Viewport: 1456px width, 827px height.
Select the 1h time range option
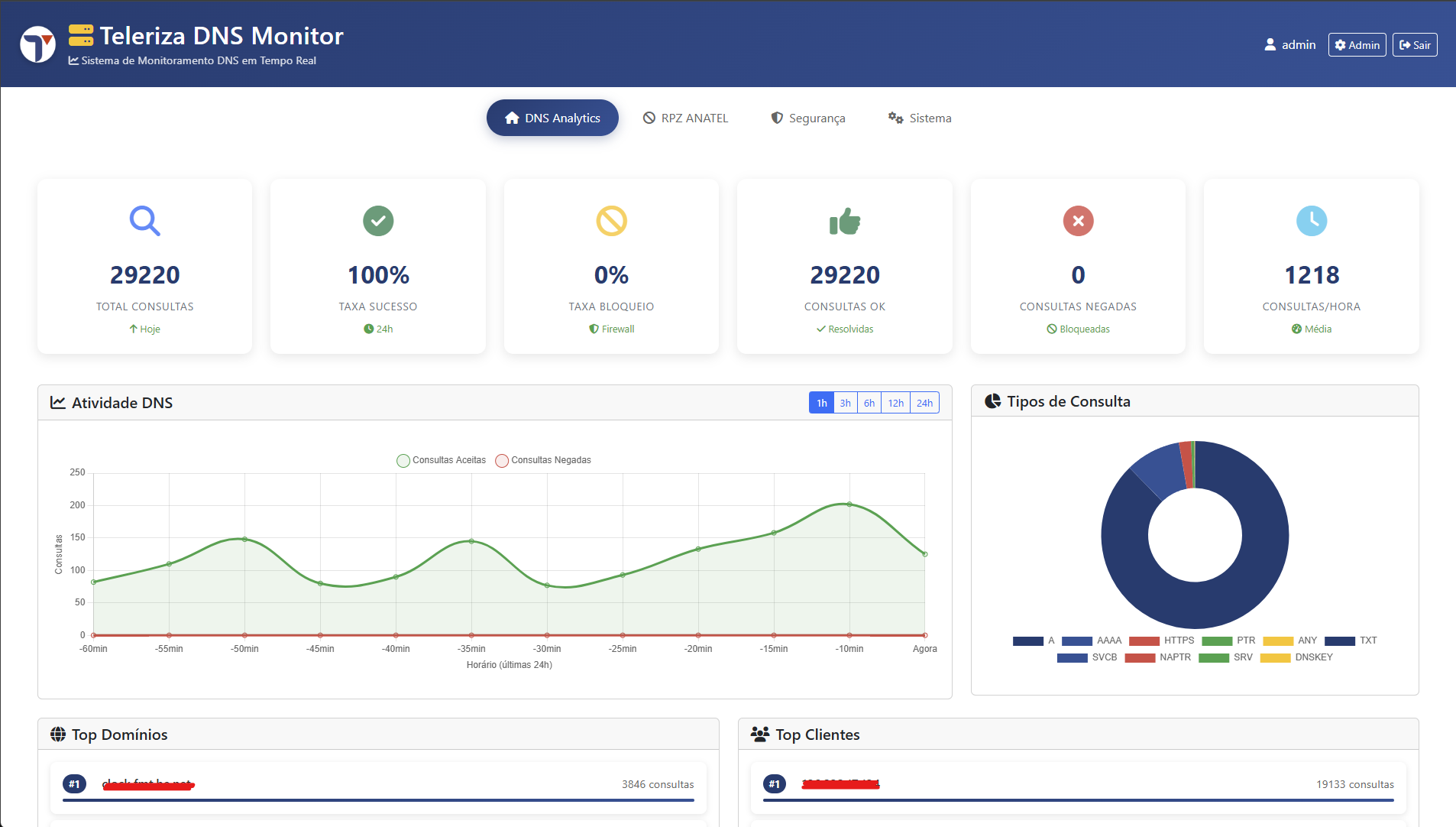coord(821,403)
